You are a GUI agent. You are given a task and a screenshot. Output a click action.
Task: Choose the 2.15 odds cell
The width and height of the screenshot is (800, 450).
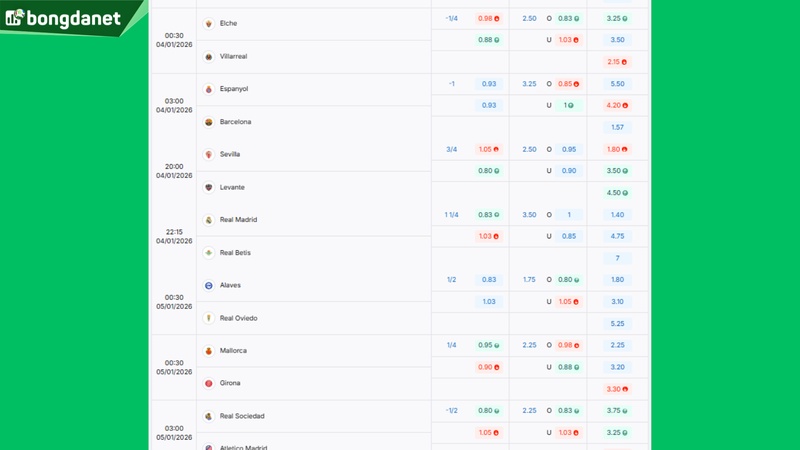[x=616, y=62]
